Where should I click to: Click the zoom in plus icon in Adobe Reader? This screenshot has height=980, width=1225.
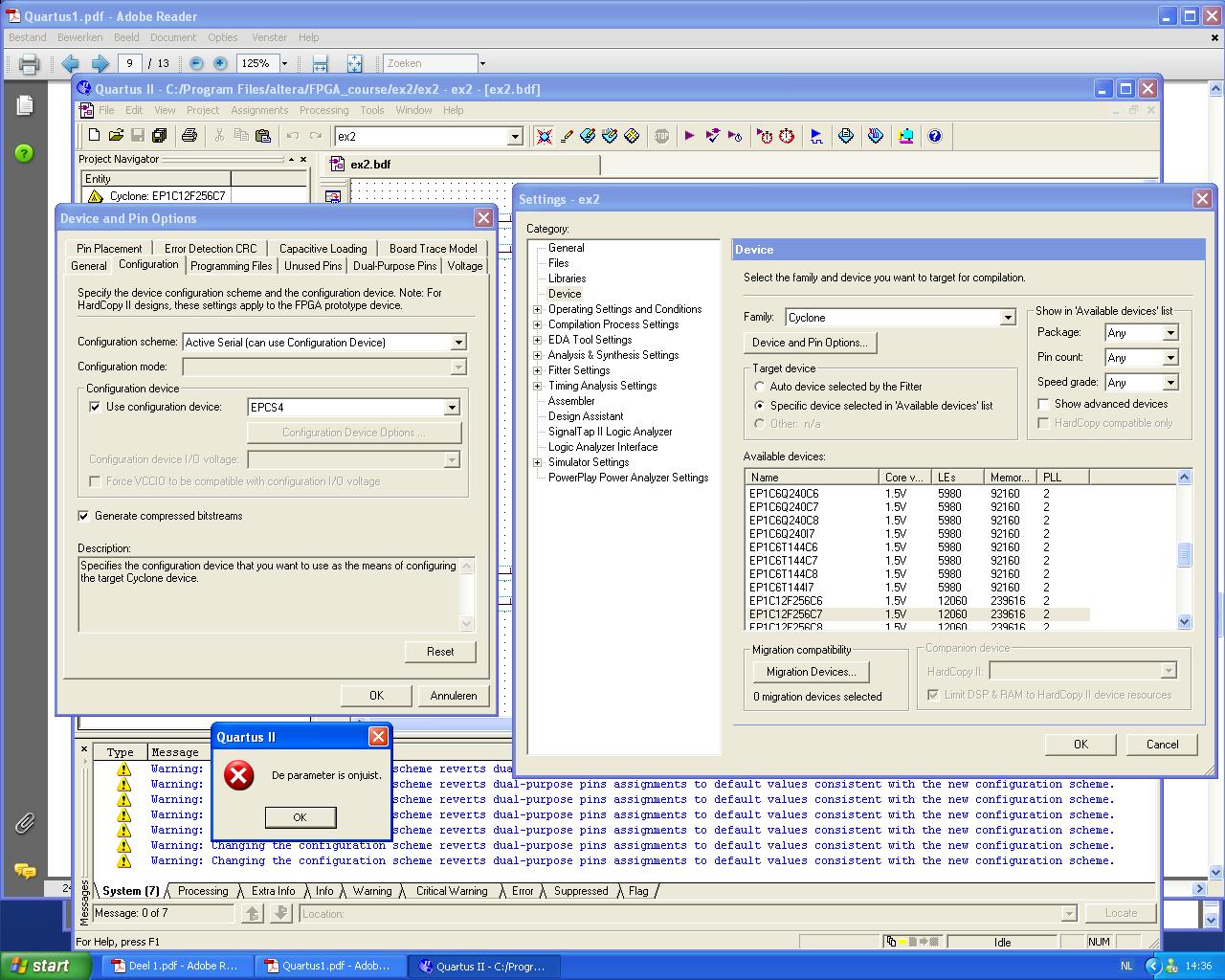[220, 63]
